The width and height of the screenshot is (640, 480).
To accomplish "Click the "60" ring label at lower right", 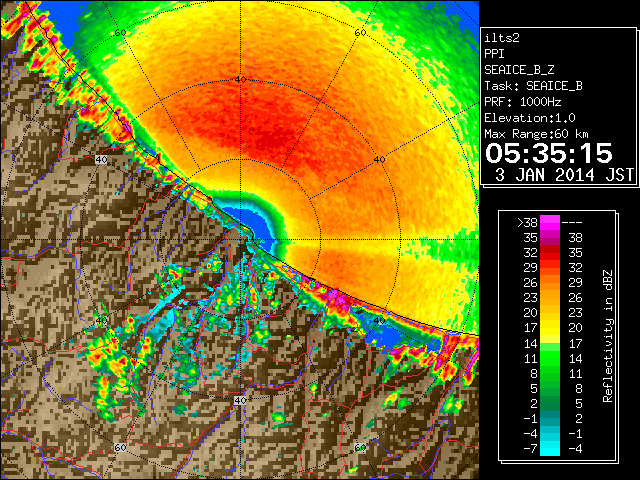I will tap(360, 448).
